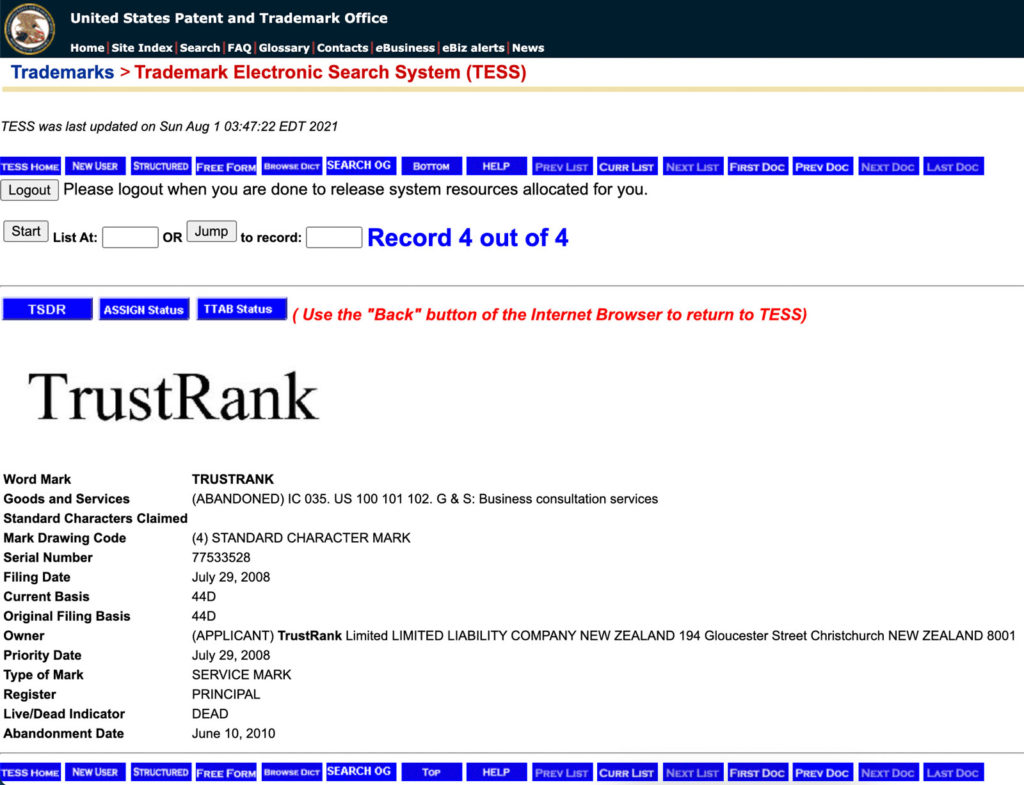Open the Contacts header link
This screenshot has height=785, width=1024.
[x=342, y=48]
